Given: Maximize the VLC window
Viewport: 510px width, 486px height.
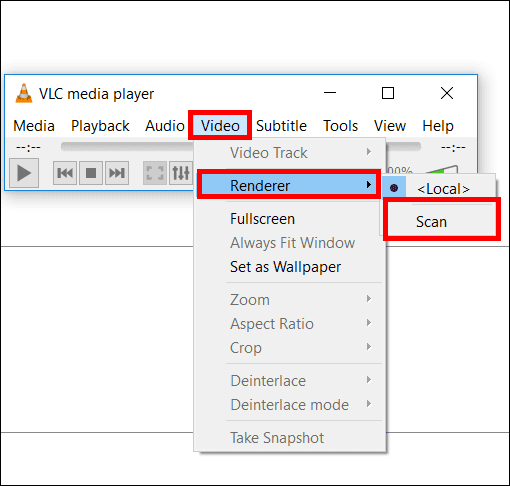Looking at the screenshot, I should (x=388, y=93).
